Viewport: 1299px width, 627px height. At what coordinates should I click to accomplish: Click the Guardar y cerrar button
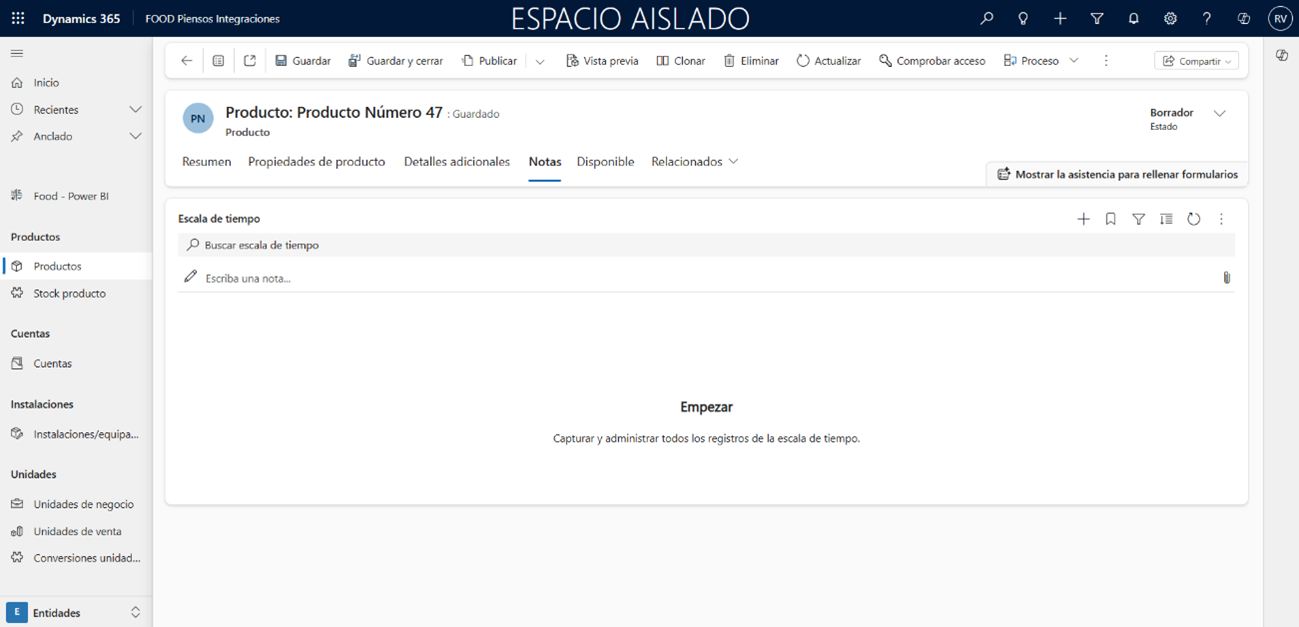point(395,61)
